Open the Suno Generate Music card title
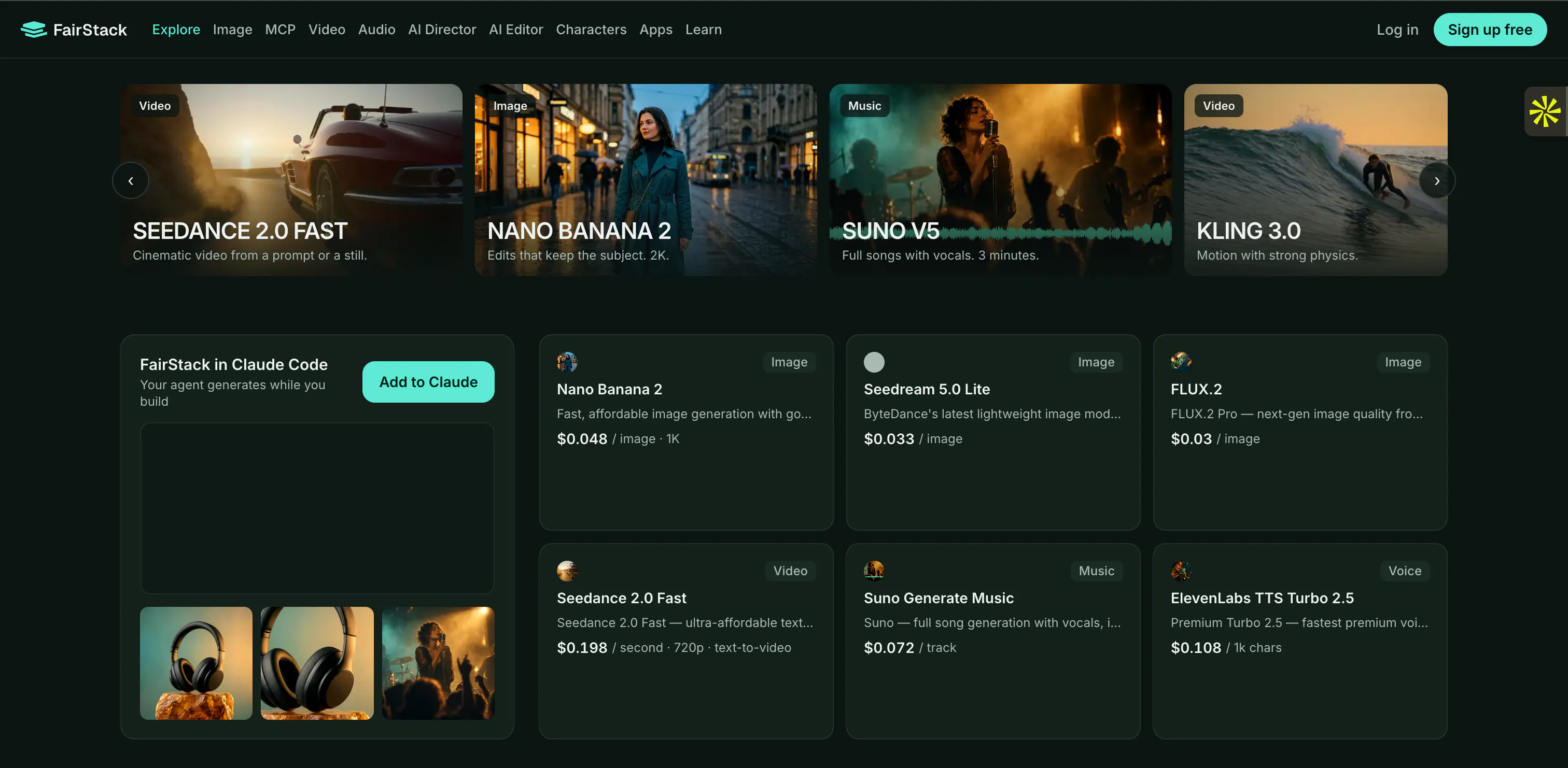This screenshot has width=1568, height=768. point(939,598)
